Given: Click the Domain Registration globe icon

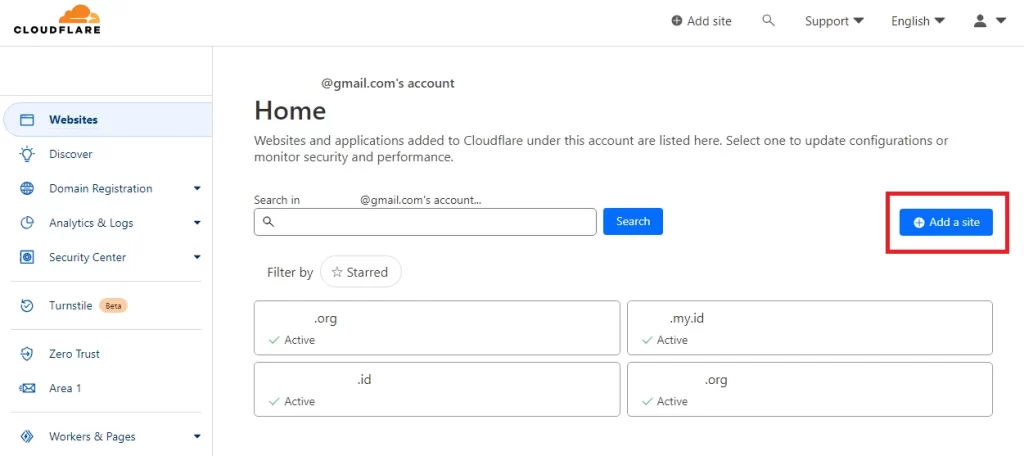Looking at the screenshot, I should [x=27, y=189].
